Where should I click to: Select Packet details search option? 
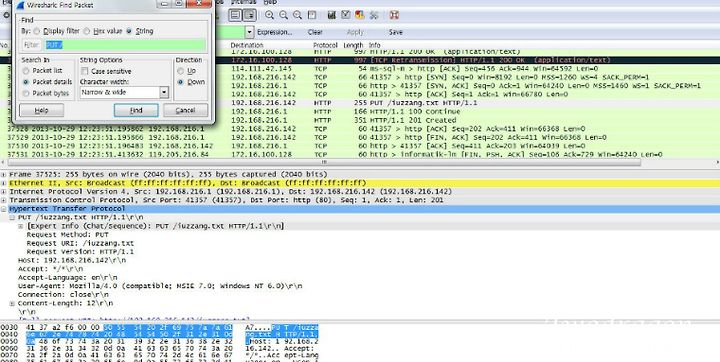(x=26, y=82)
